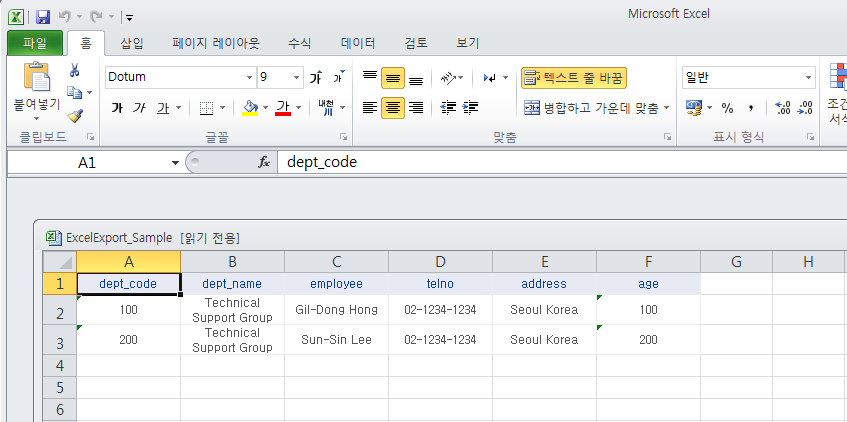The height and width of the screenshot is (422, 847).
Task: Select the Gil-Dong Hong cell
Action: click(337, 310)
